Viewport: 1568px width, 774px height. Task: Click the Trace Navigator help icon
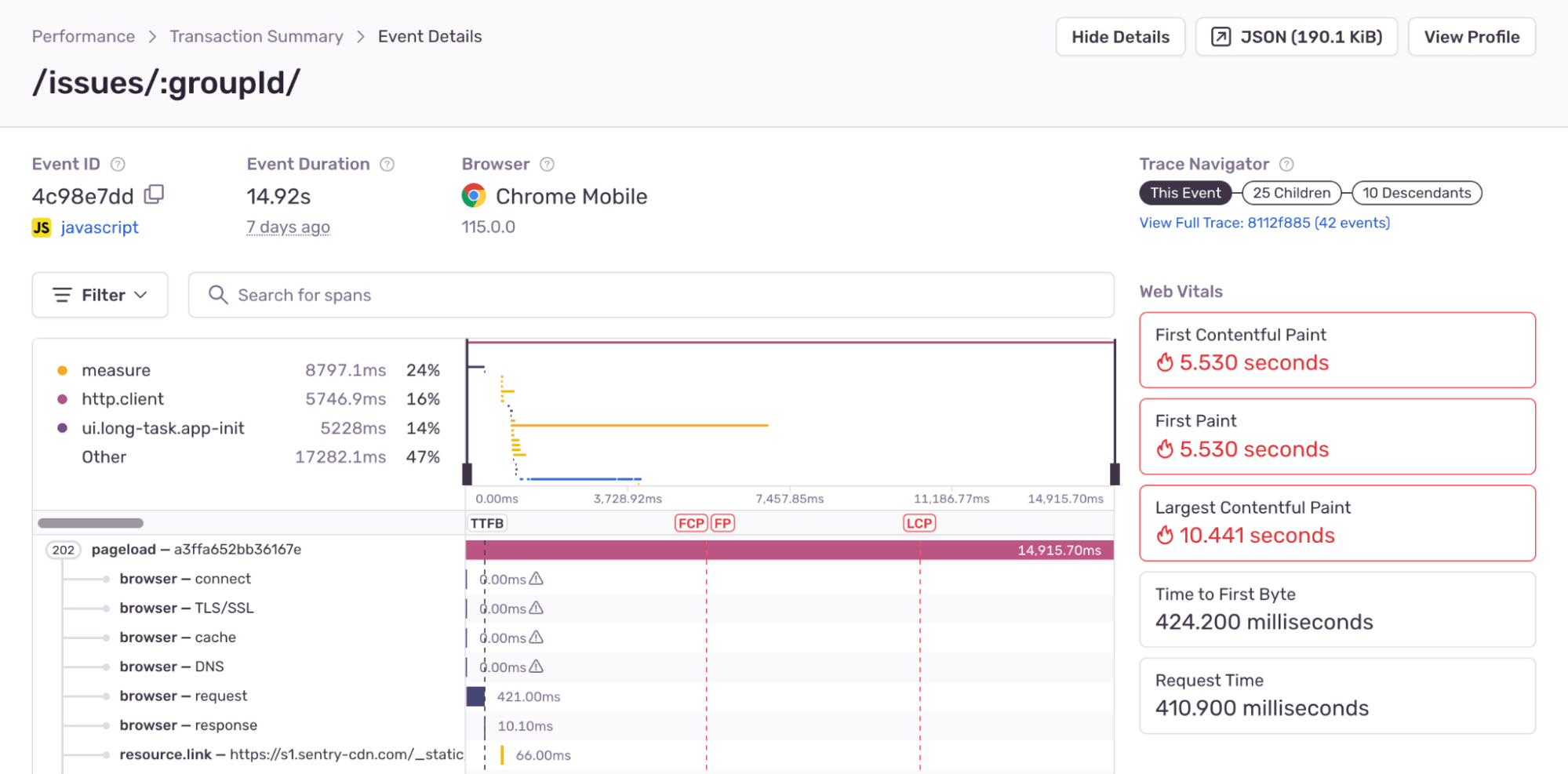pos(1286,164)
